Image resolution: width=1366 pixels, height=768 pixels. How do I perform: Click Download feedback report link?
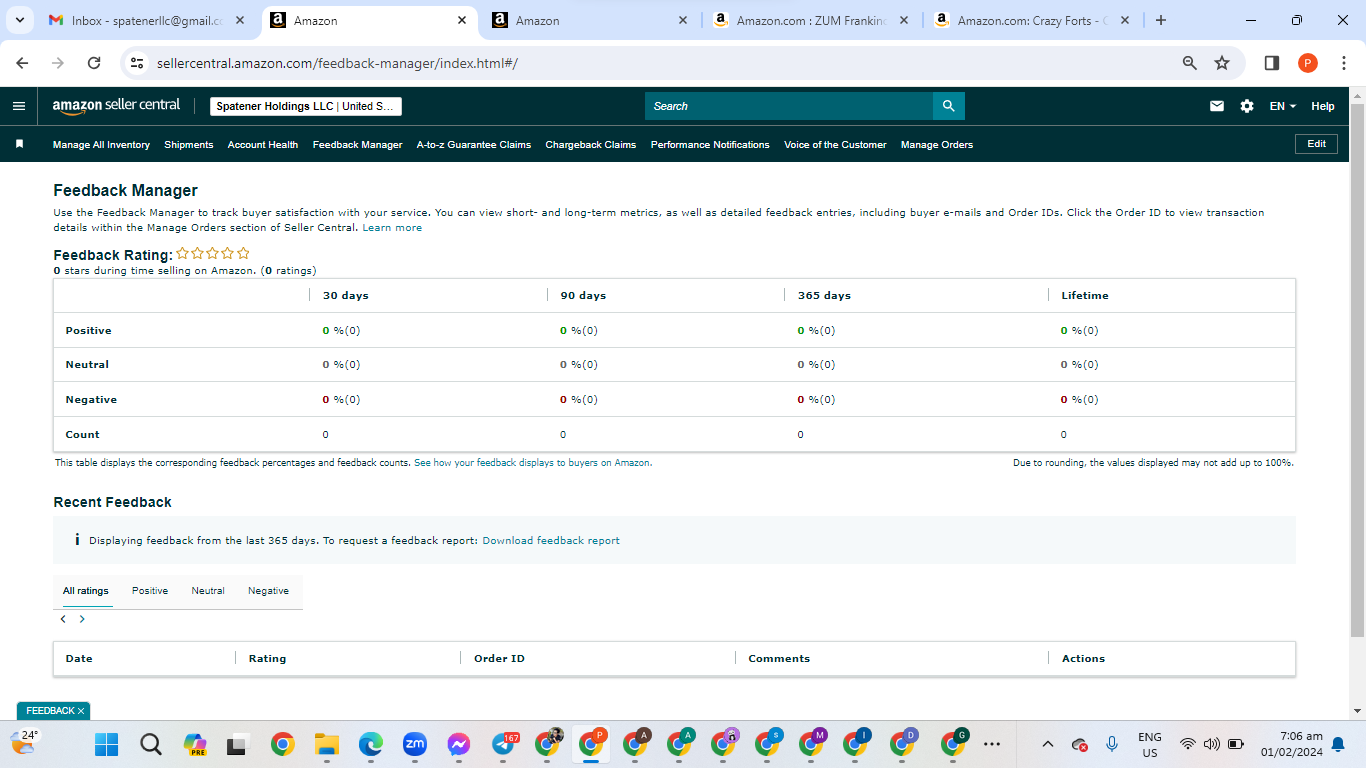551,541
